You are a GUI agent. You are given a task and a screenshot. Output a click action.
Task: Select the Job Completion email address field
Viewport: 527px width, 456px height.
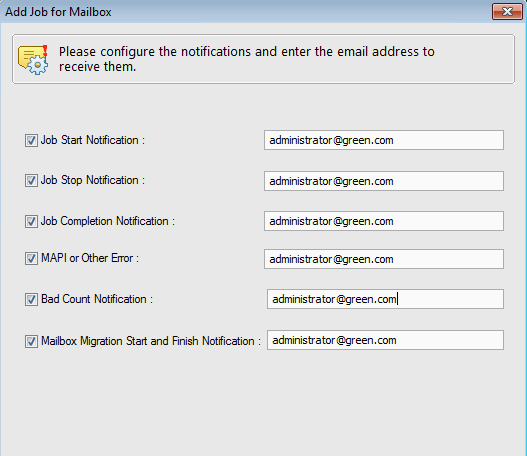[384, 221]
